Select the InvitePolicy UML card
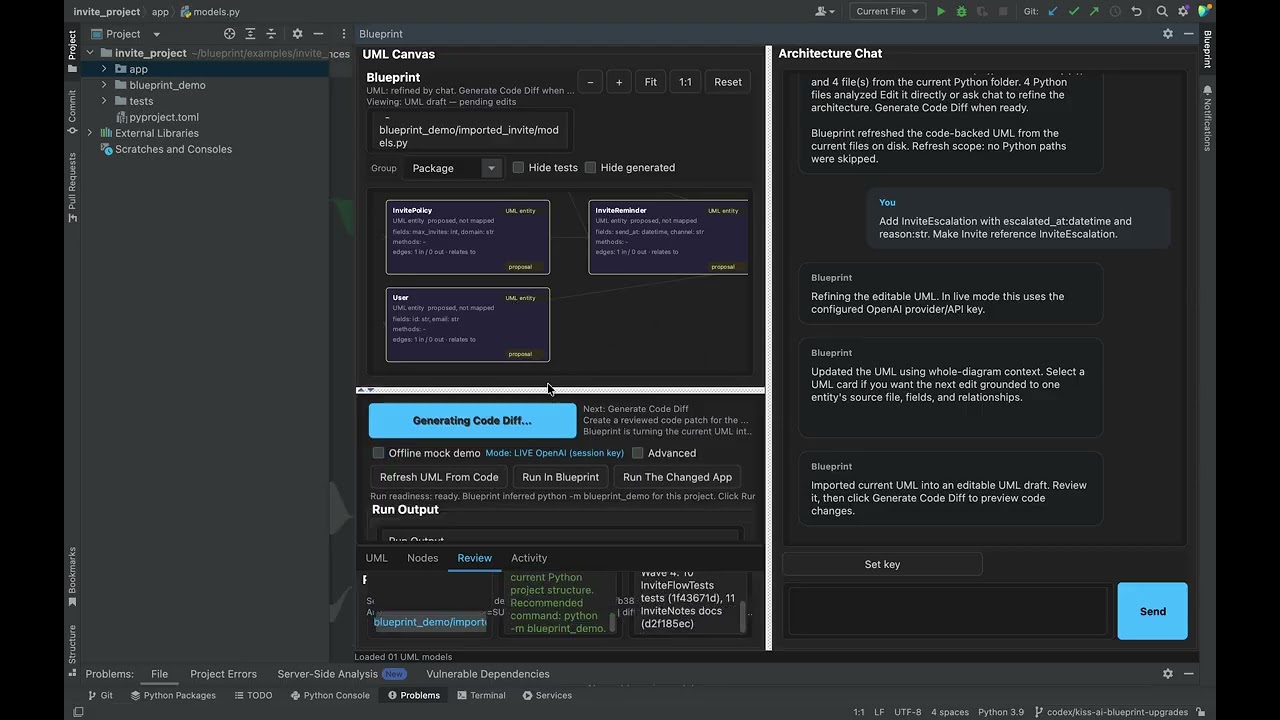The height and width of the screenshot is (720, 1280). [x=468, y=237]
